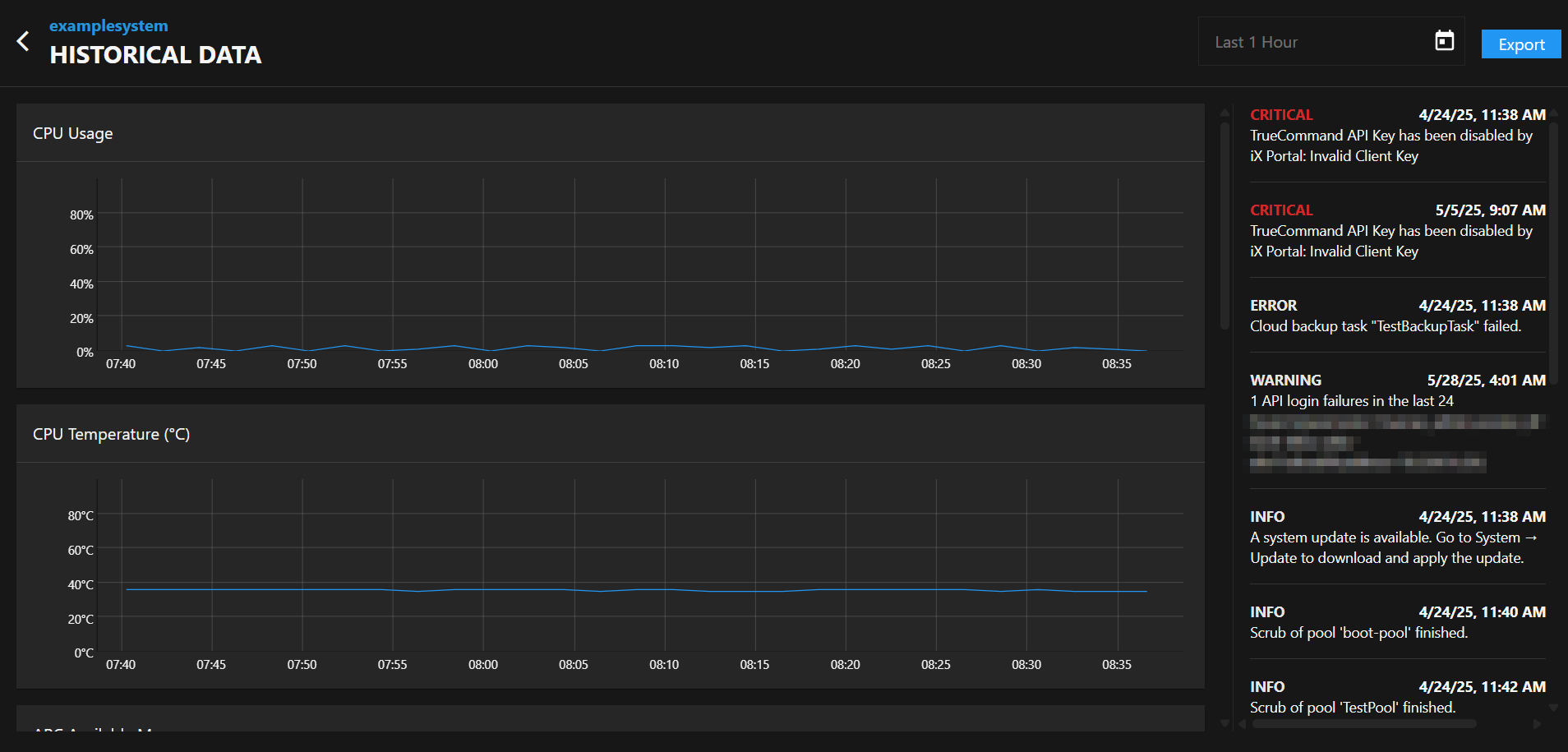Click CPU Temperature line at 08:00
This screenshot has height=752, width=1568.
tap(483, 589)
